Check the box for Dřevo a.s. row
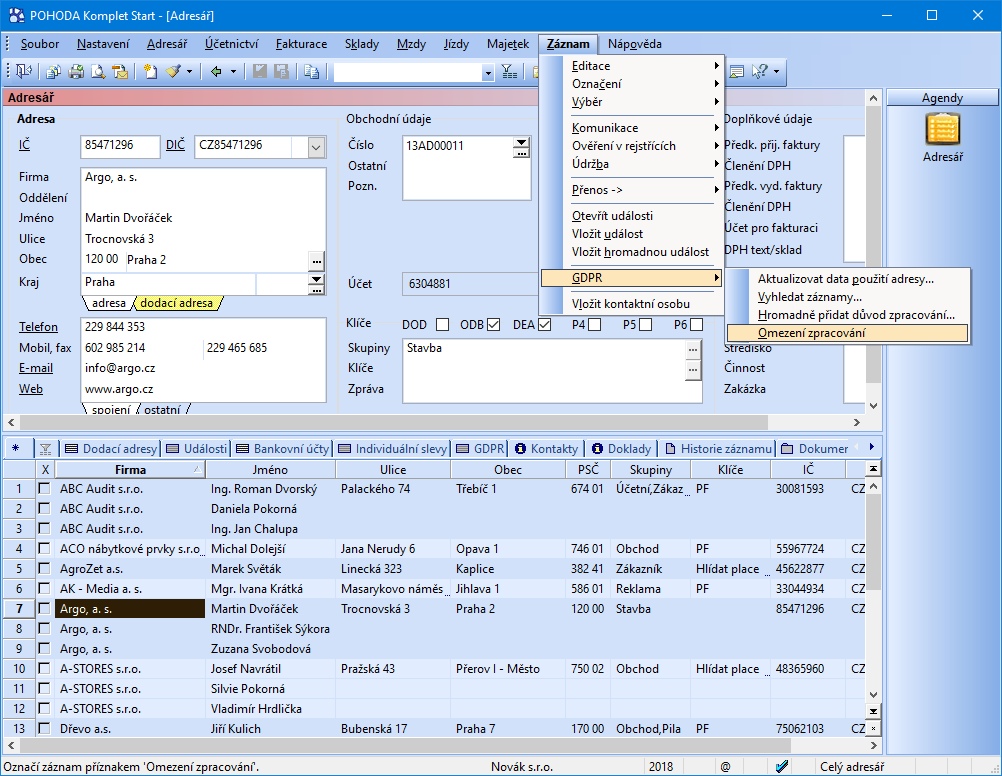The image size is (1002, 776). [x=44, y=728]
